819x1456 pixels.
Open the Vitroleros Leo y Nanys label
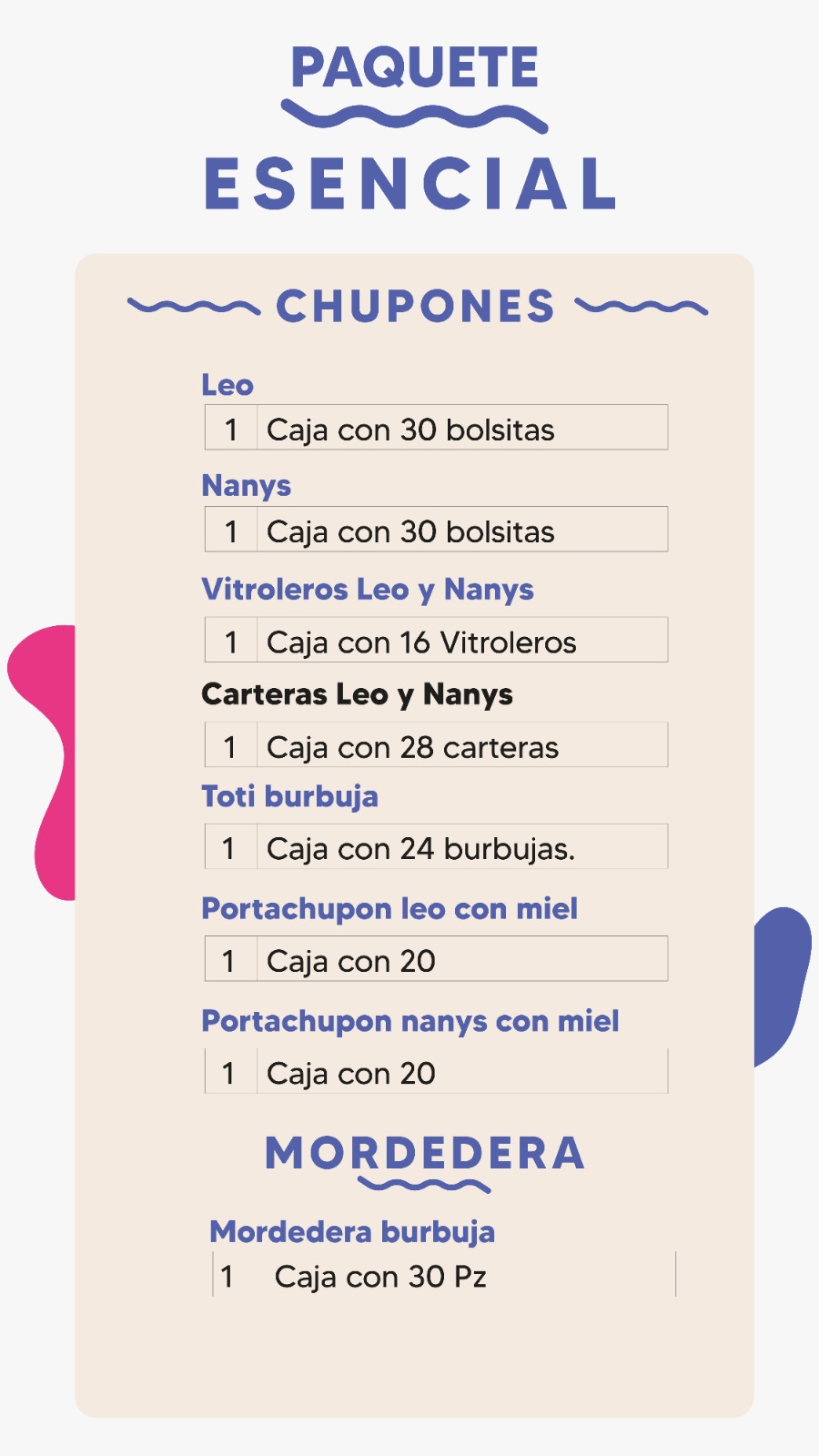368,590
